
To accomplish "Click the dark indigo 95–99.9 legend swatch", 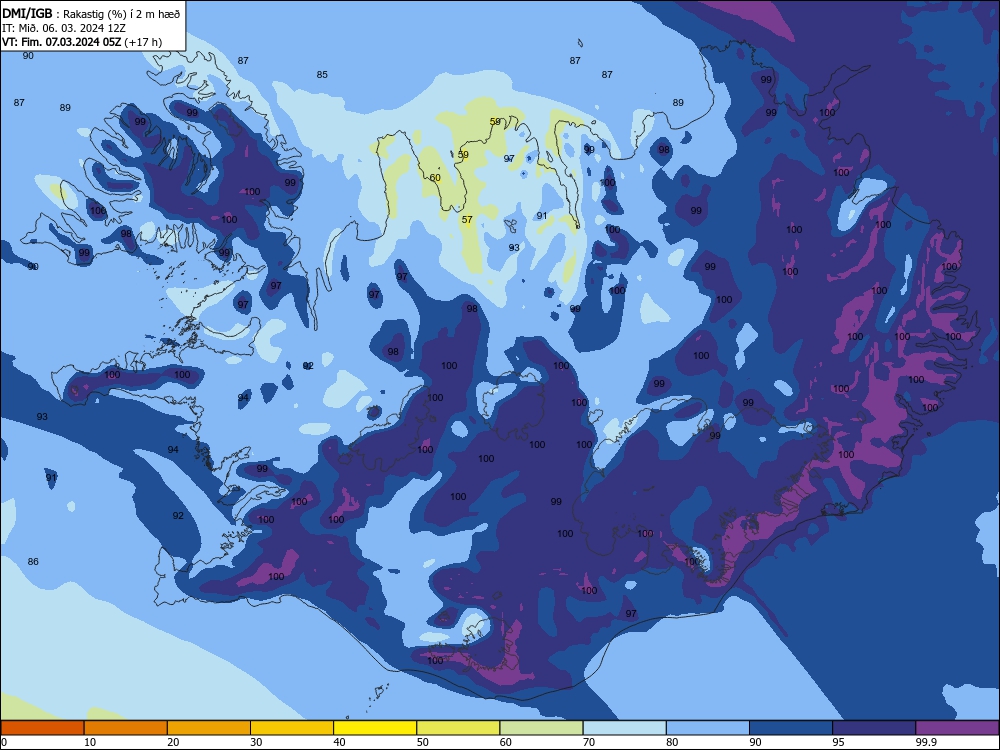I will click(x=874, y=728).
